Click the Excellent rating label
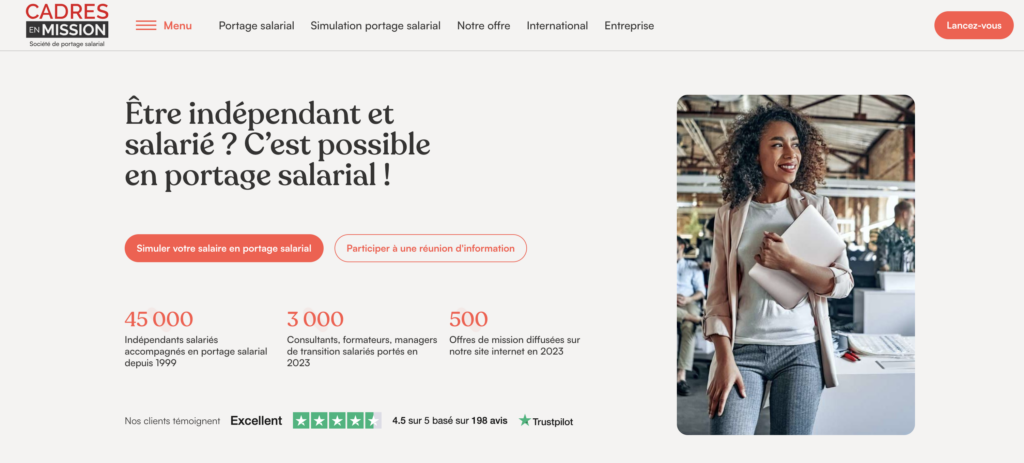Viewport: 1024px width, 463px height. [256, 421]
